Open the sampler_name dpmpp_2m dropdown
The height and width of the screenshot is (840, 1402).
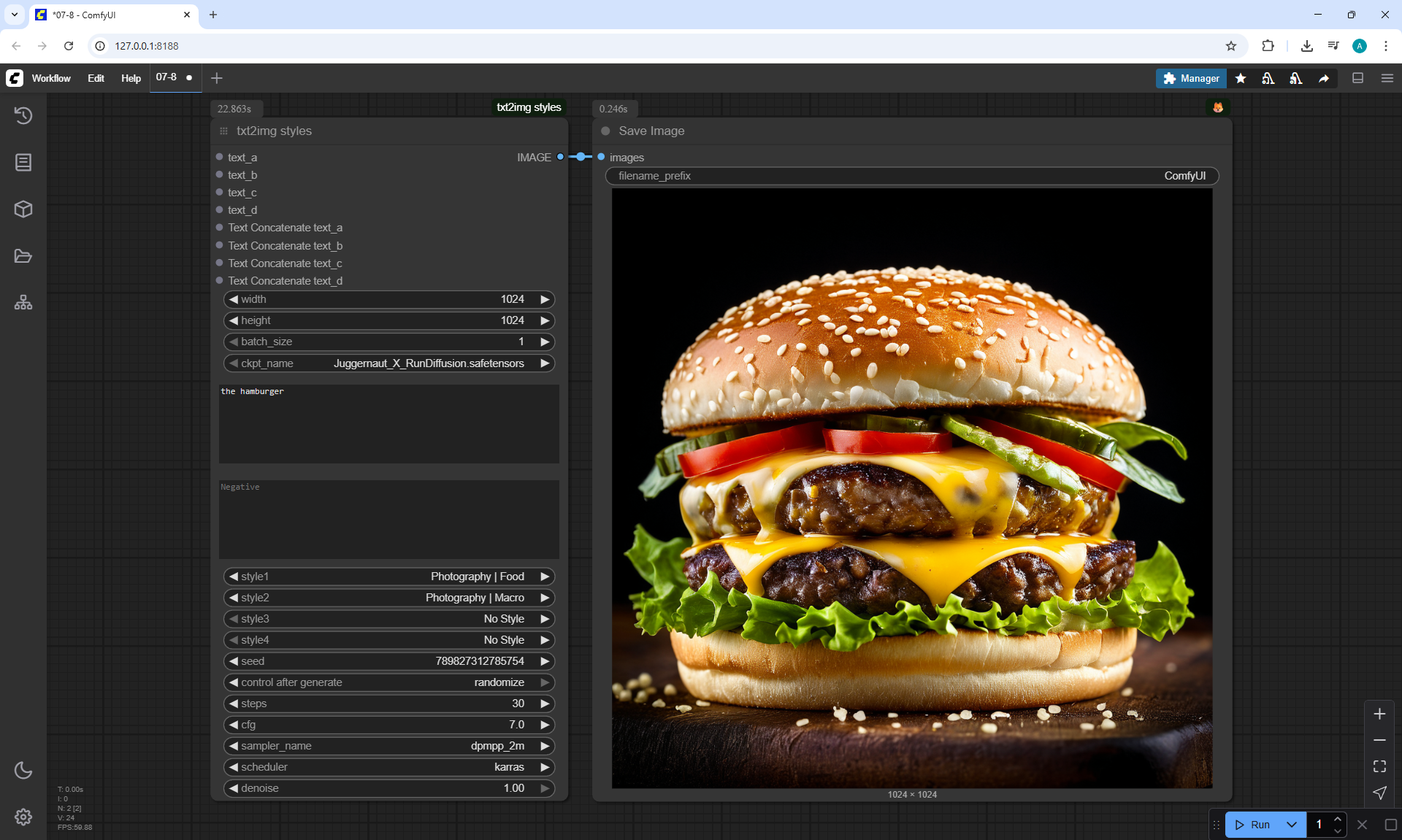pos(388,746)
